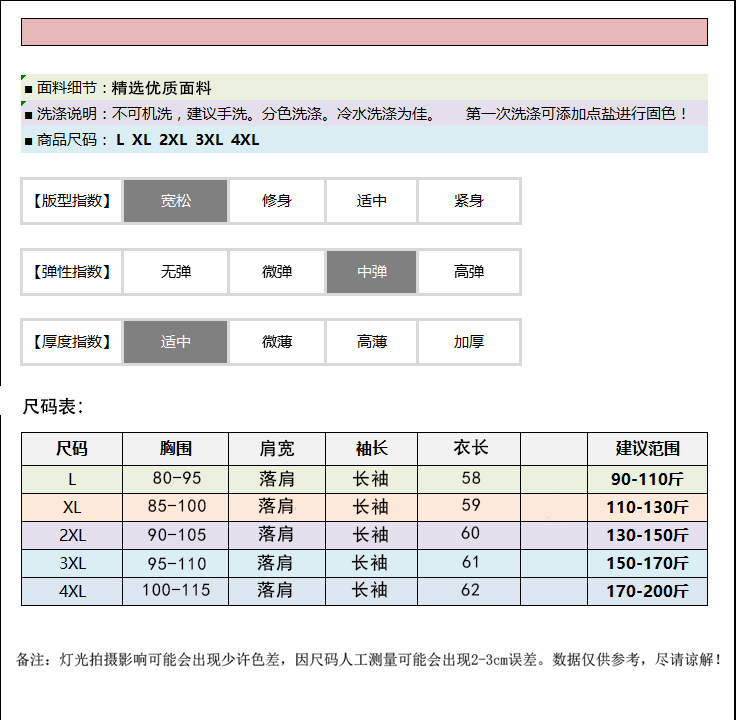Select the 适中 option in 版型指数 row

[x=371, y=201]
